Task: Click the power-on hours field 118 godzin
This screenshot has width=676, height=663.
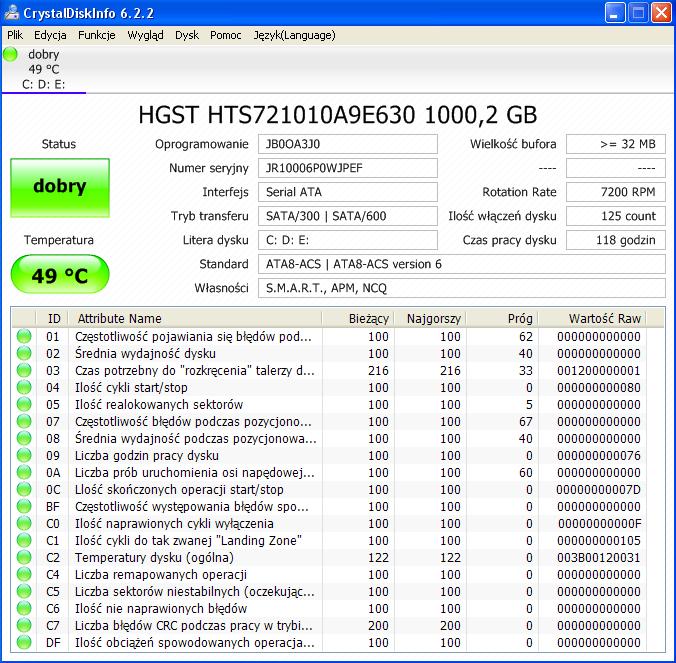Action: pyautogui.click(x=616, y=240)
